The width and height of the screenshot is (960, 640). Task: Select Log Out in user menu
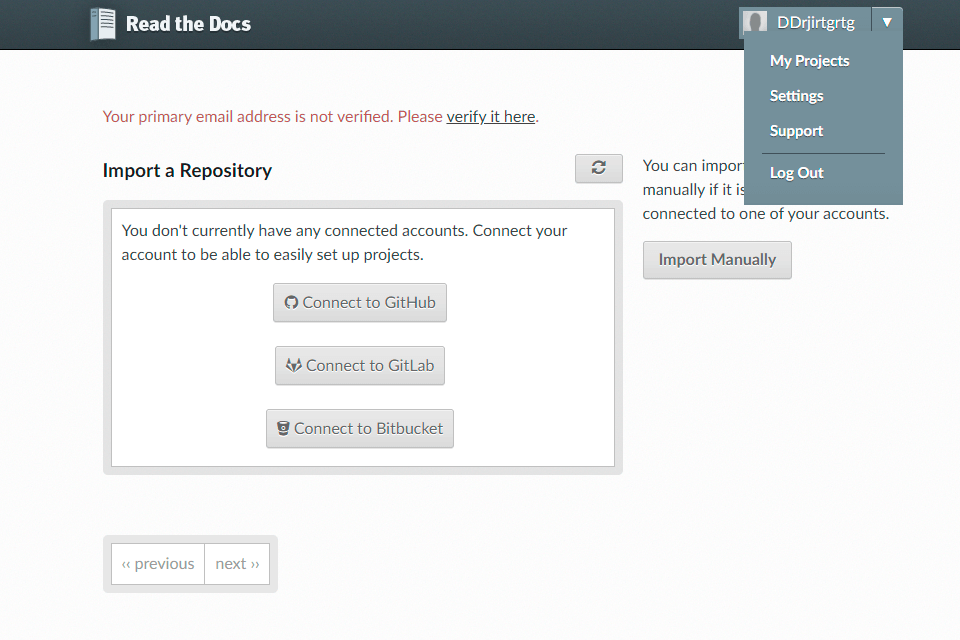796,173
